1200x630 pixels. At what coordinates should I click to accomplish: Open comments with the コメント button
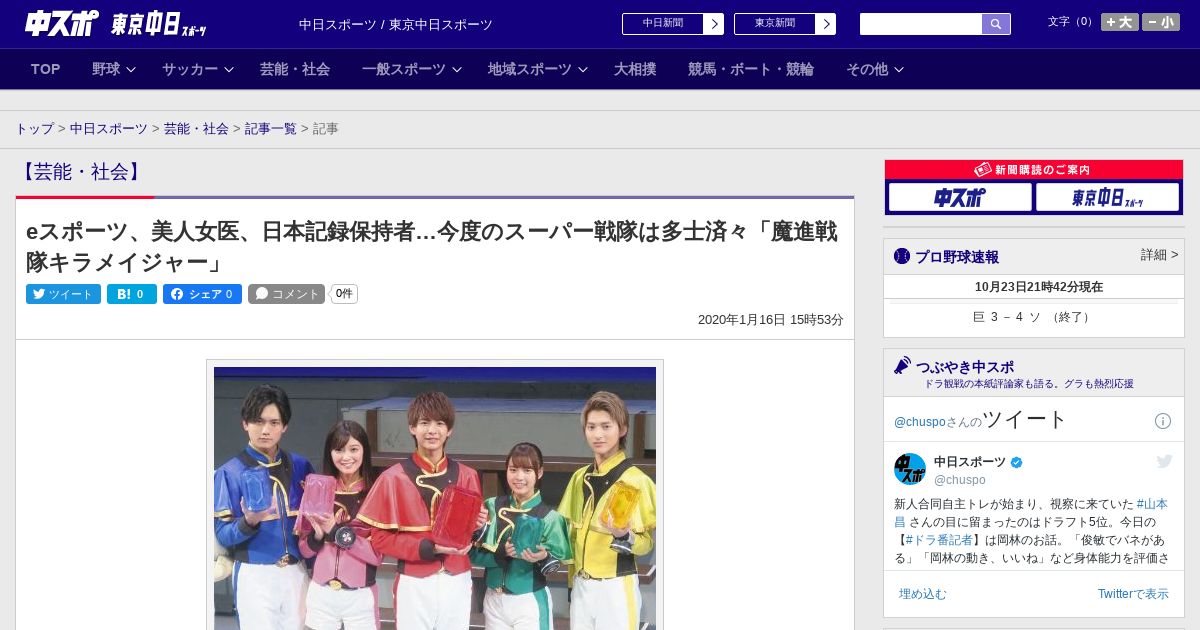point(287,294)
